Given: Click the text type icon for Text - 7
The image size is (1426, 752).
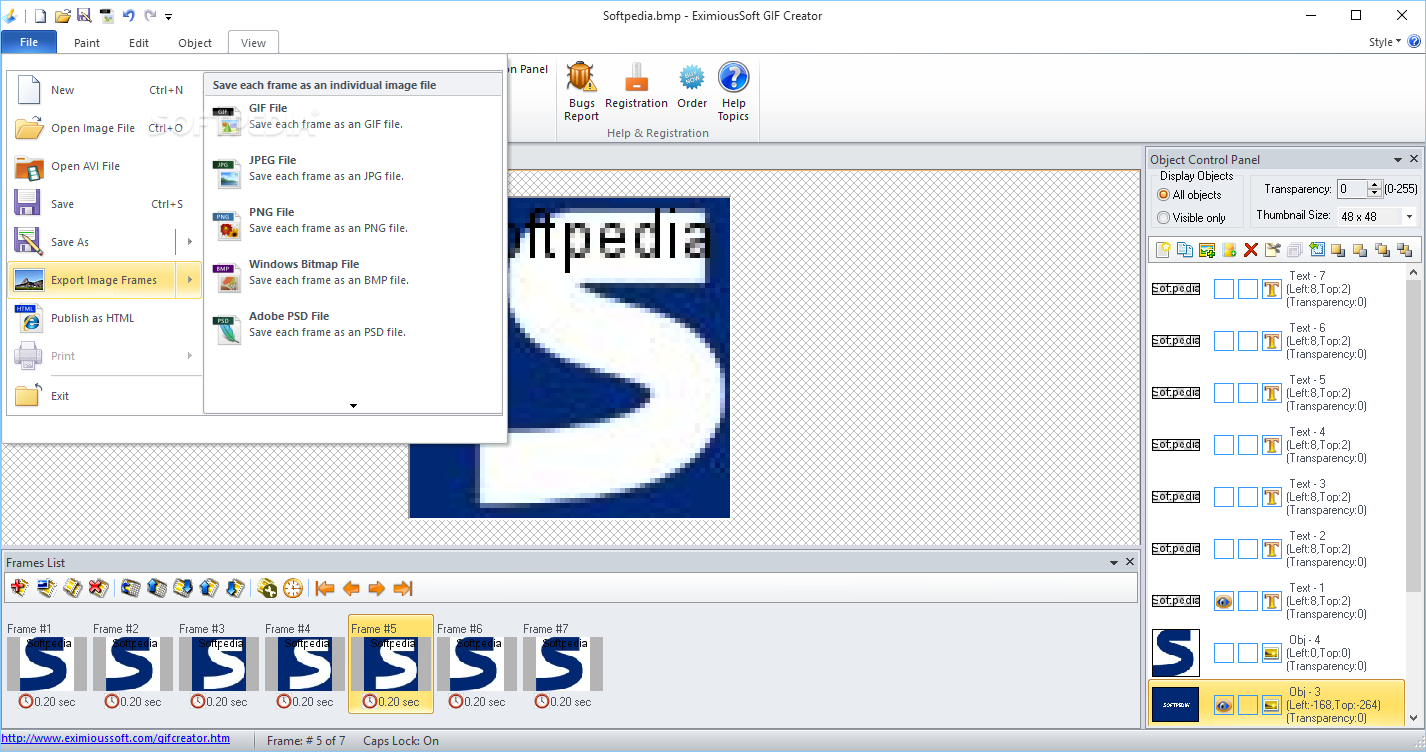Looking at the screenshot, I should tap(1272, 289).
